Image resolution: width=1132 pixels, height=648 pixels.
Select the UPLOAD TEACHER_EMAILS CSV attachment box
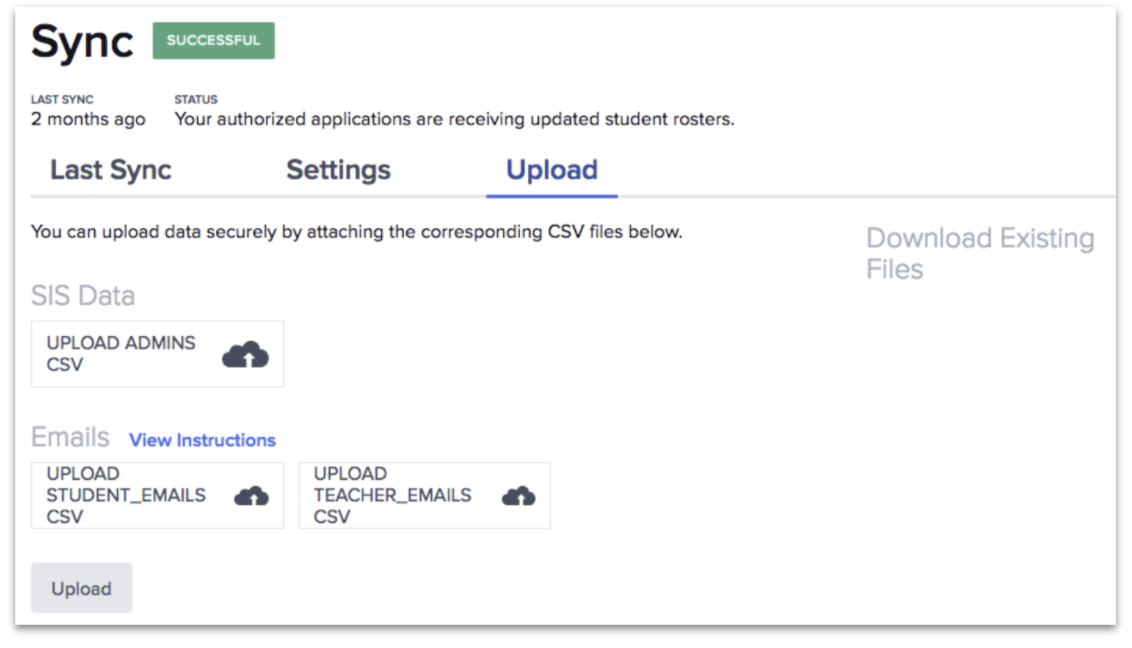(425, 496)
